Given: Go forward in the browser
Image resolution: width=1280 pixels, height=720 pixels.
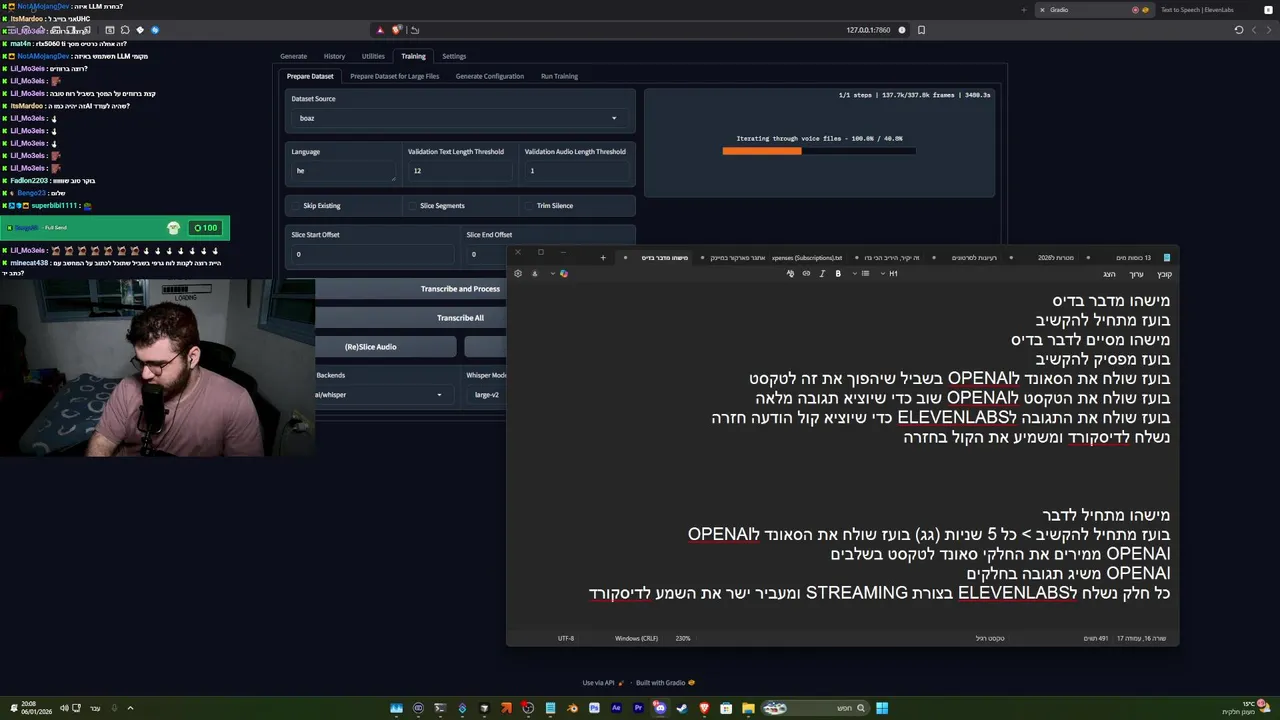Looking at the screenshot, I should (x=1253, y=30).
